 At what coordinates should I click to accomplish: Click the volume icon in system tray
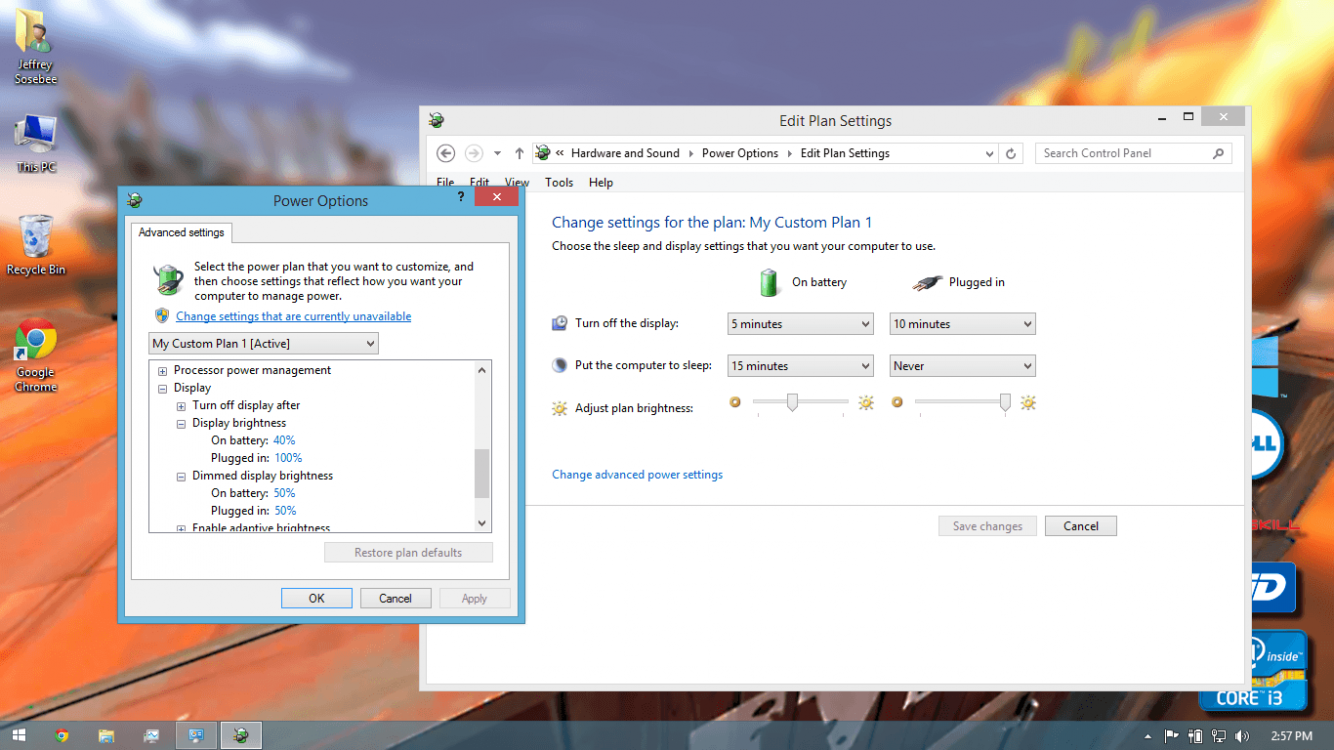tap(1242, 736)
